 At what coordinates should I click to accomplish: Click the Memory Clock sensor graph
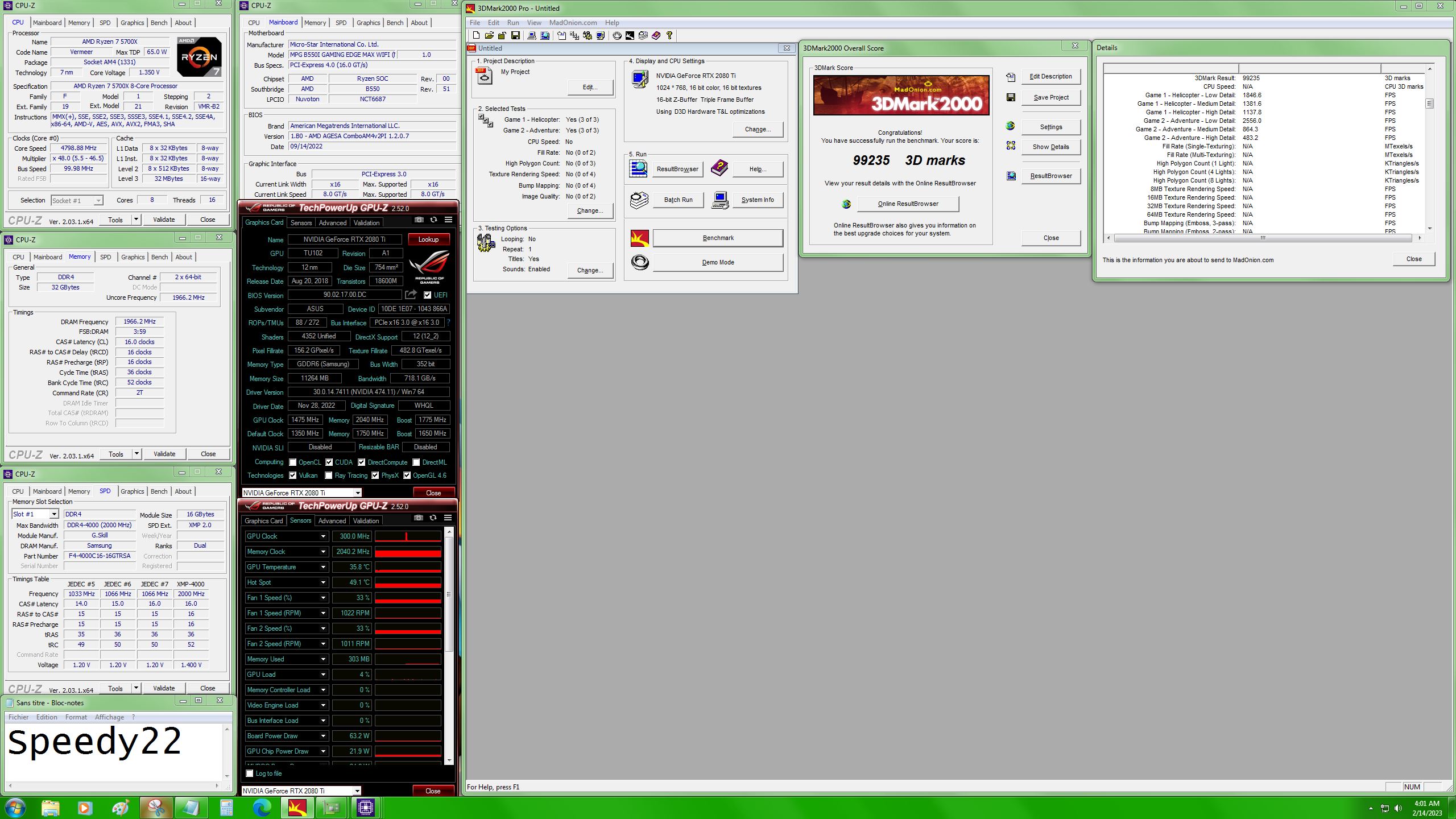408,552
